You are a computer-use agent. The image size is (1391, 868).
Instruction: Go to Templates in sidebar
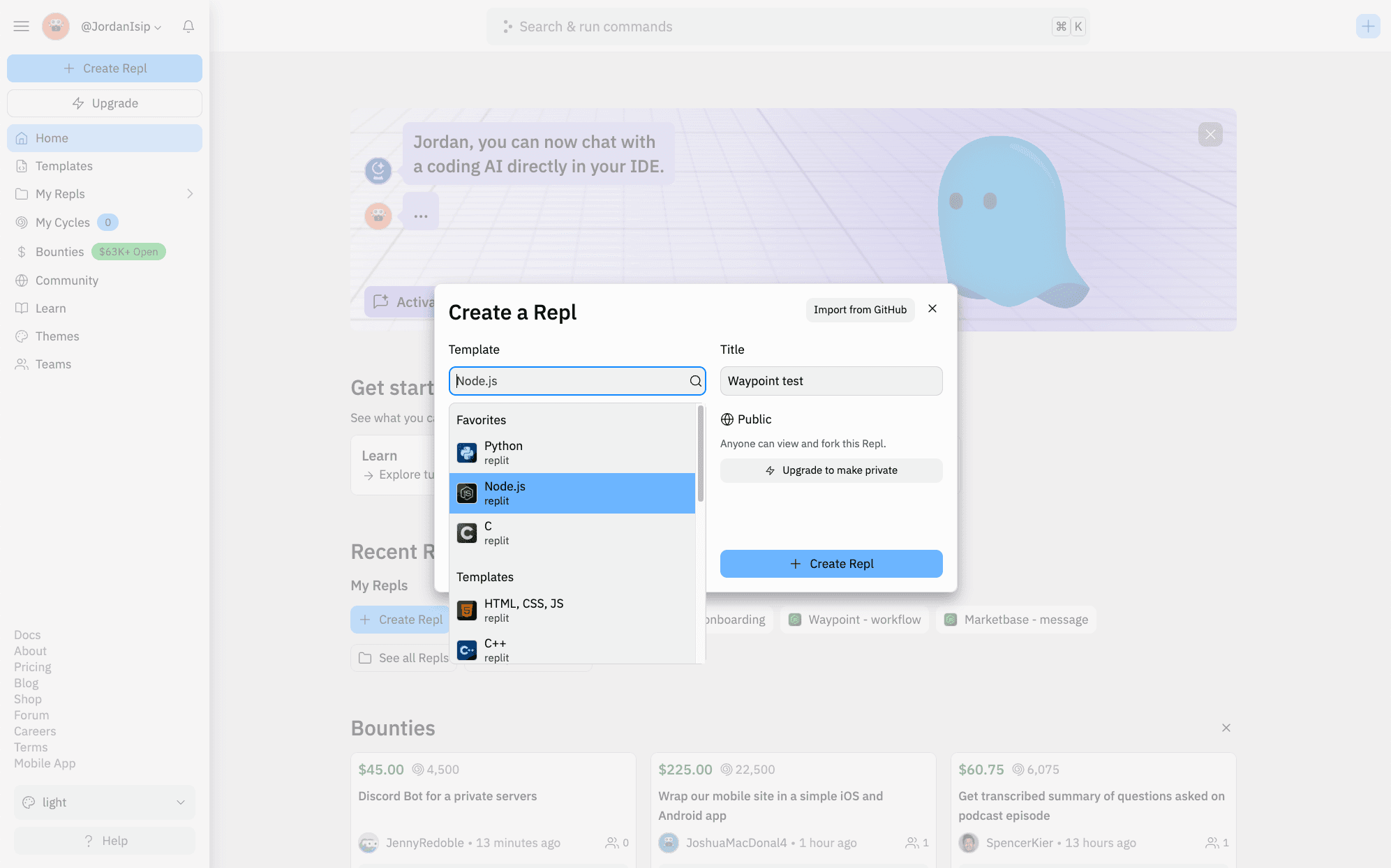(64, 166)
